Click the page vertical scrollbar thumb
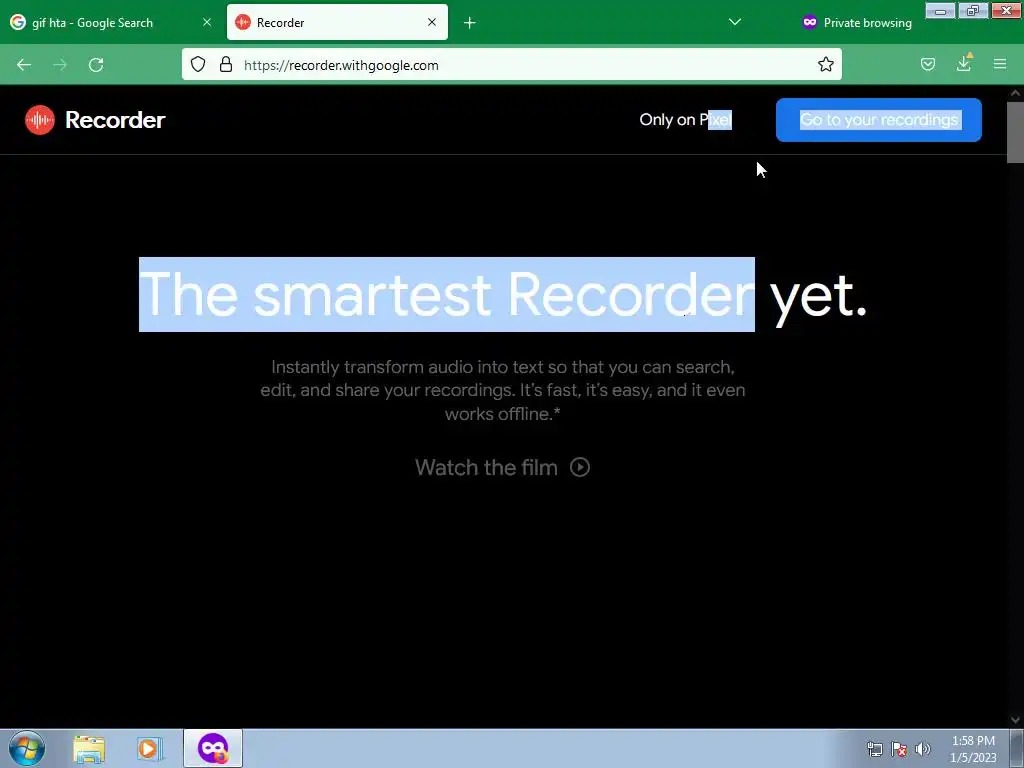 pos(1015,133)
